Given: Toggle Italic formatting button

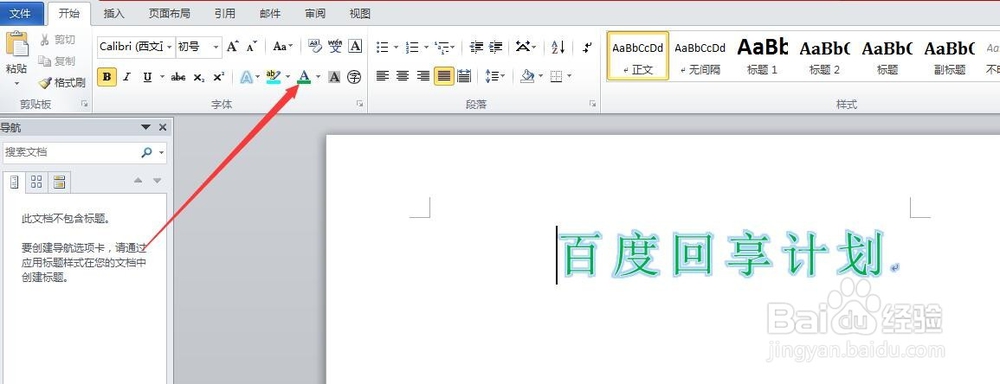Looking at the screenshot, I should (127, 77).
